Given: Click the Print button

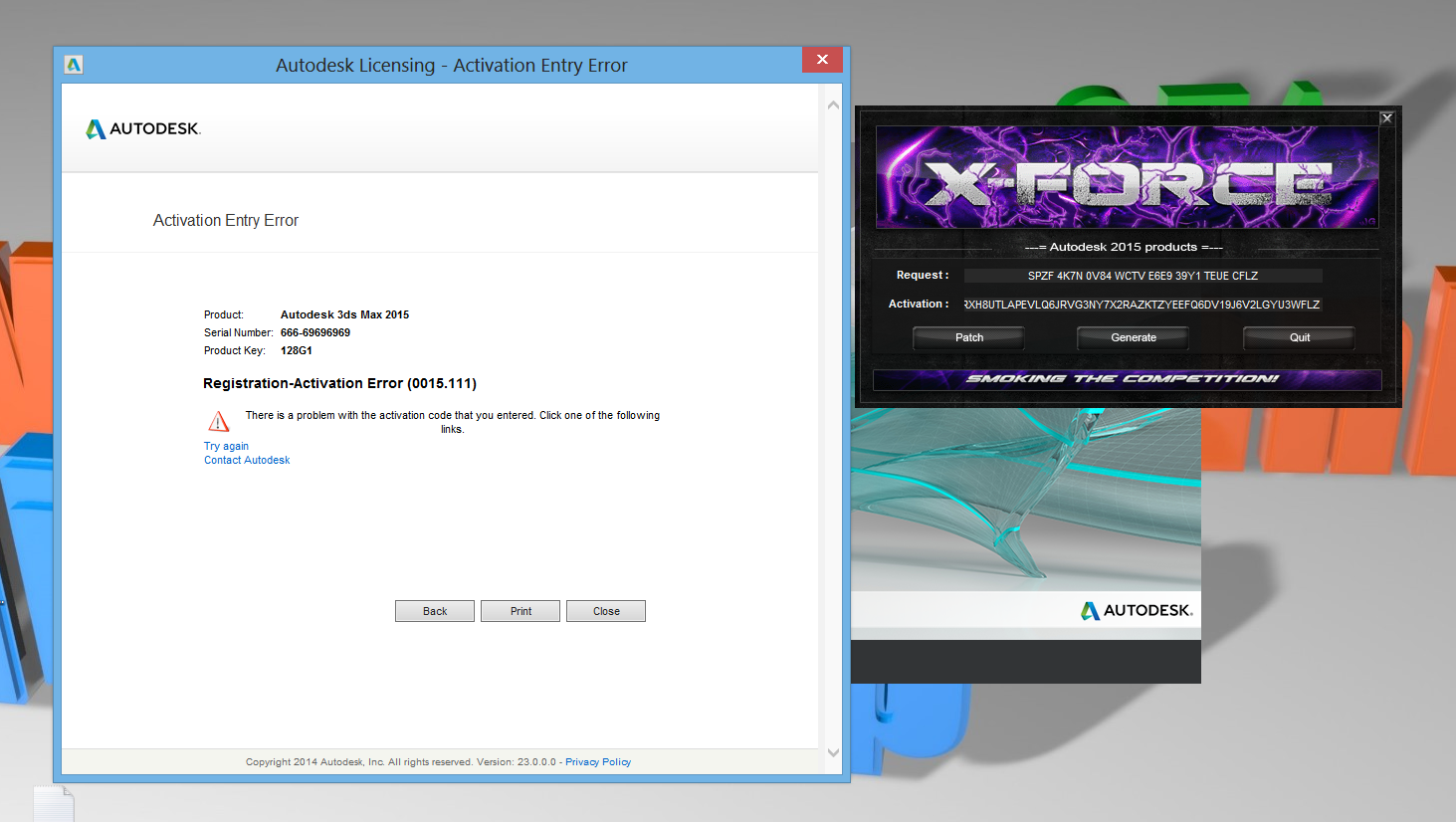Looking at the screenshot, I should click(520, 611).
